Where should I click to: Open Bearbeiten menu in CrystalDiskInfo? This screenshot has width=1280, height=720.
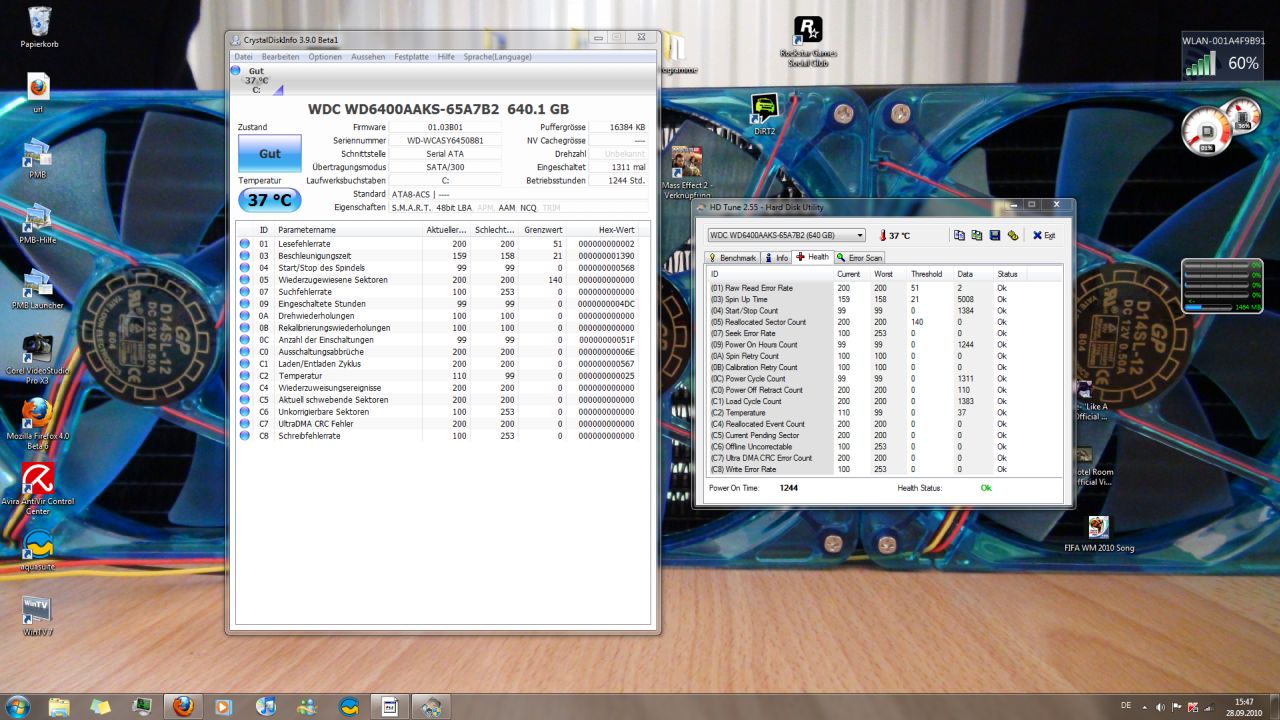(280, 57)
